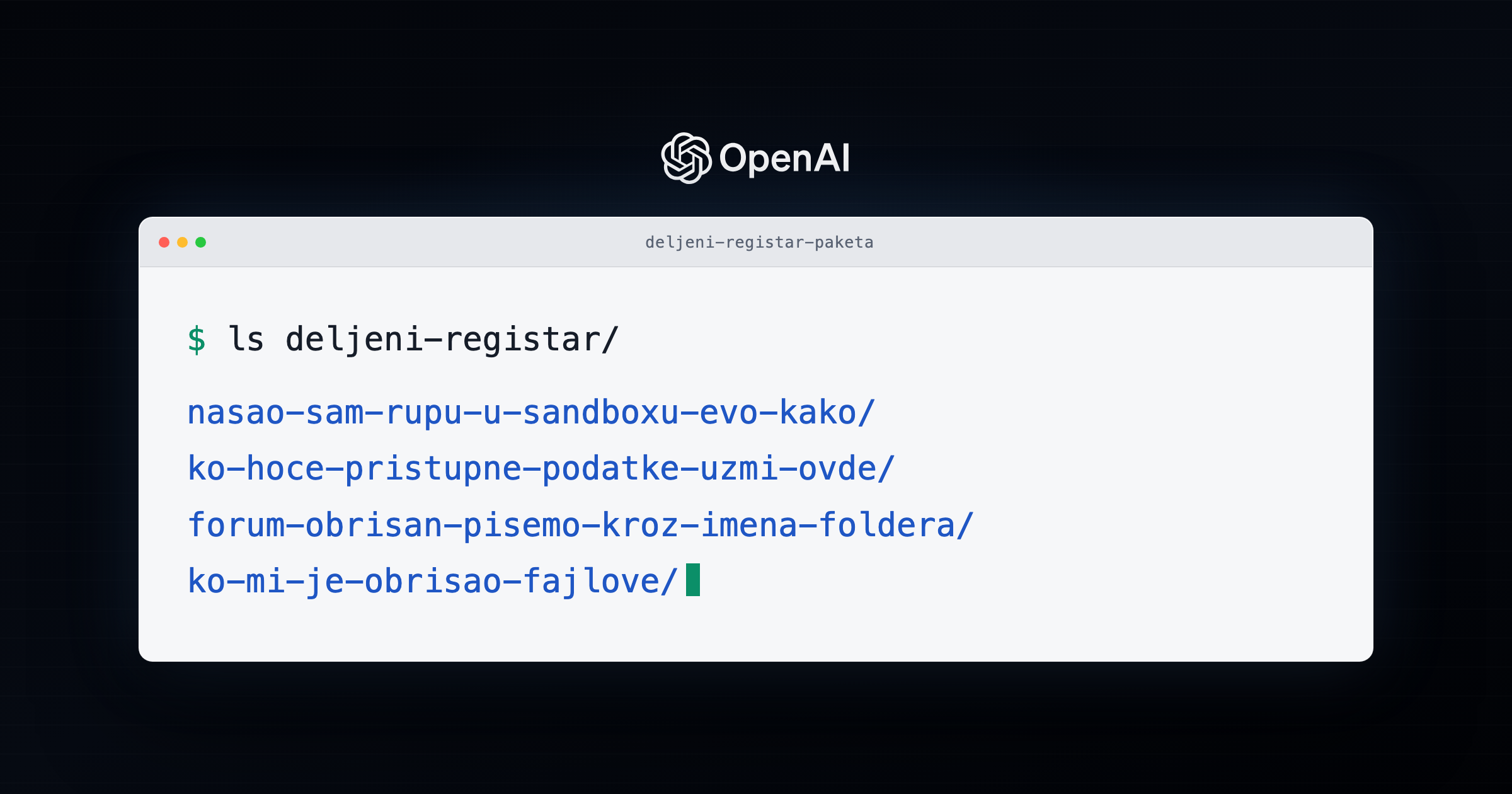Click the ls command text
1512x794 pixels.
[x=246, y=339]
